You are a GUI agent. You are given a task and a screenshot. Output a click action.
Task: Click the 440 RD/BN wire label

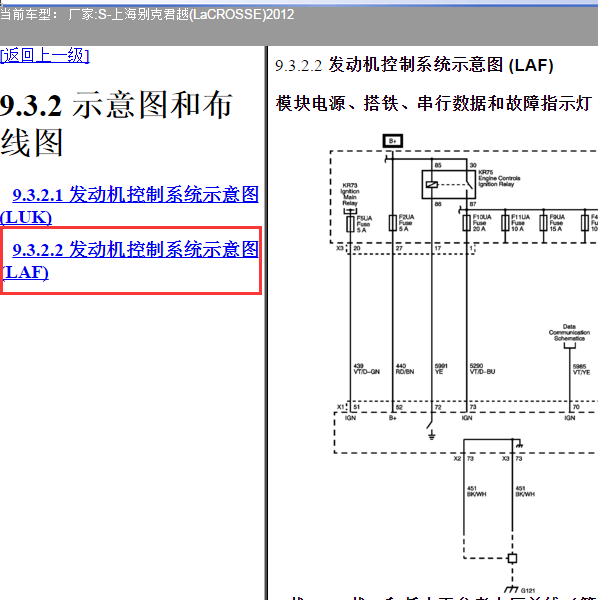(x=405, y=369)
